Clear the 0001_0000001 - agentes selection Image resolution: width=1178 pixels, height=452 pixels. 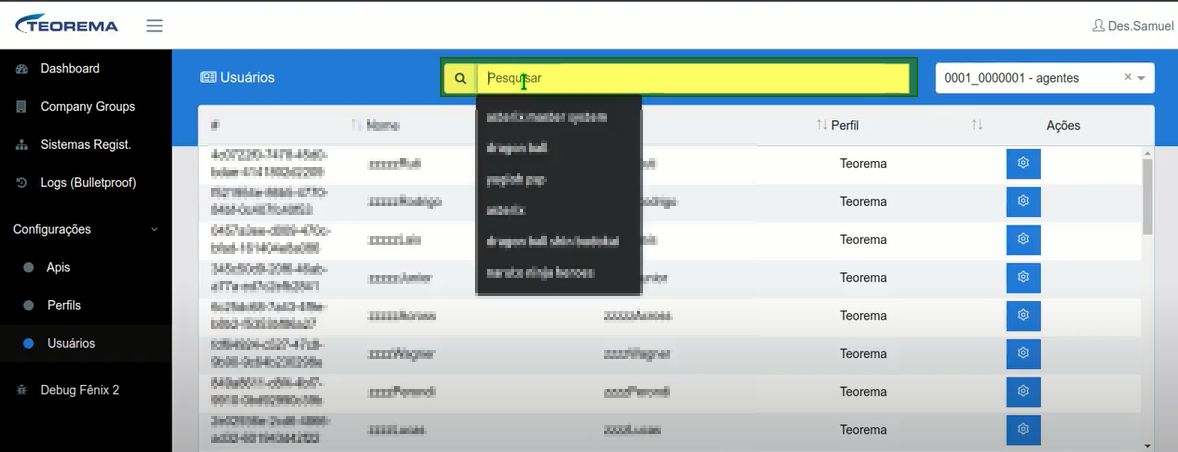[1128, 77]
